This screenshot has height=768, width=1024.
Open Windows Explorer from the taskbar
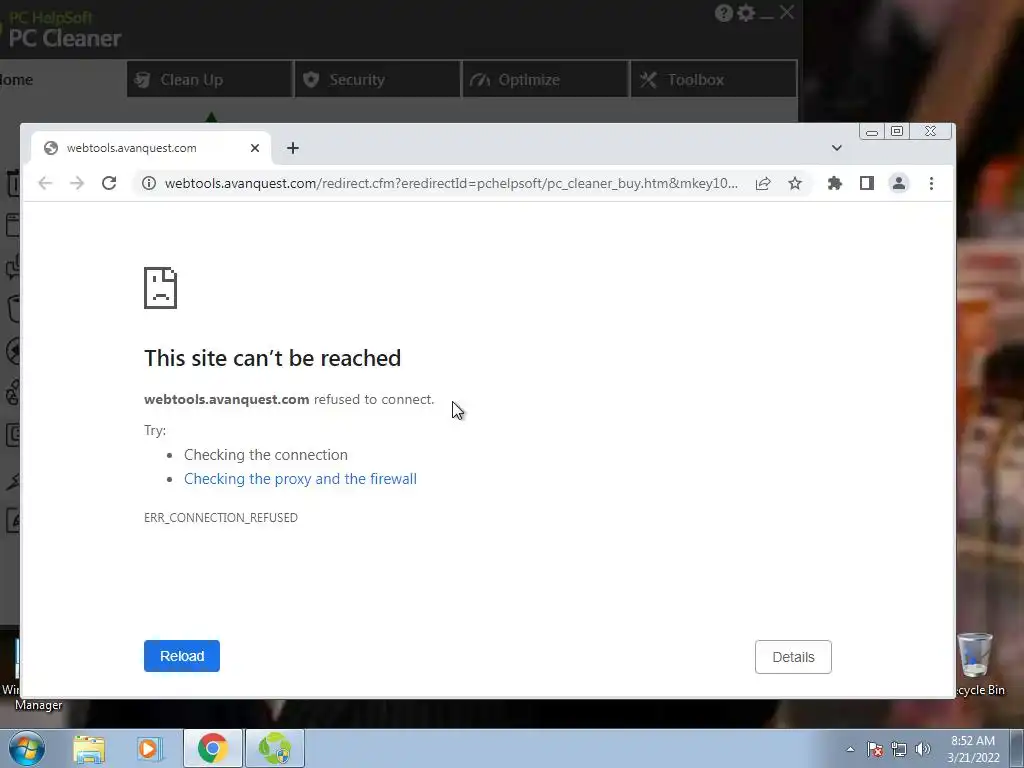coord(89,749)
